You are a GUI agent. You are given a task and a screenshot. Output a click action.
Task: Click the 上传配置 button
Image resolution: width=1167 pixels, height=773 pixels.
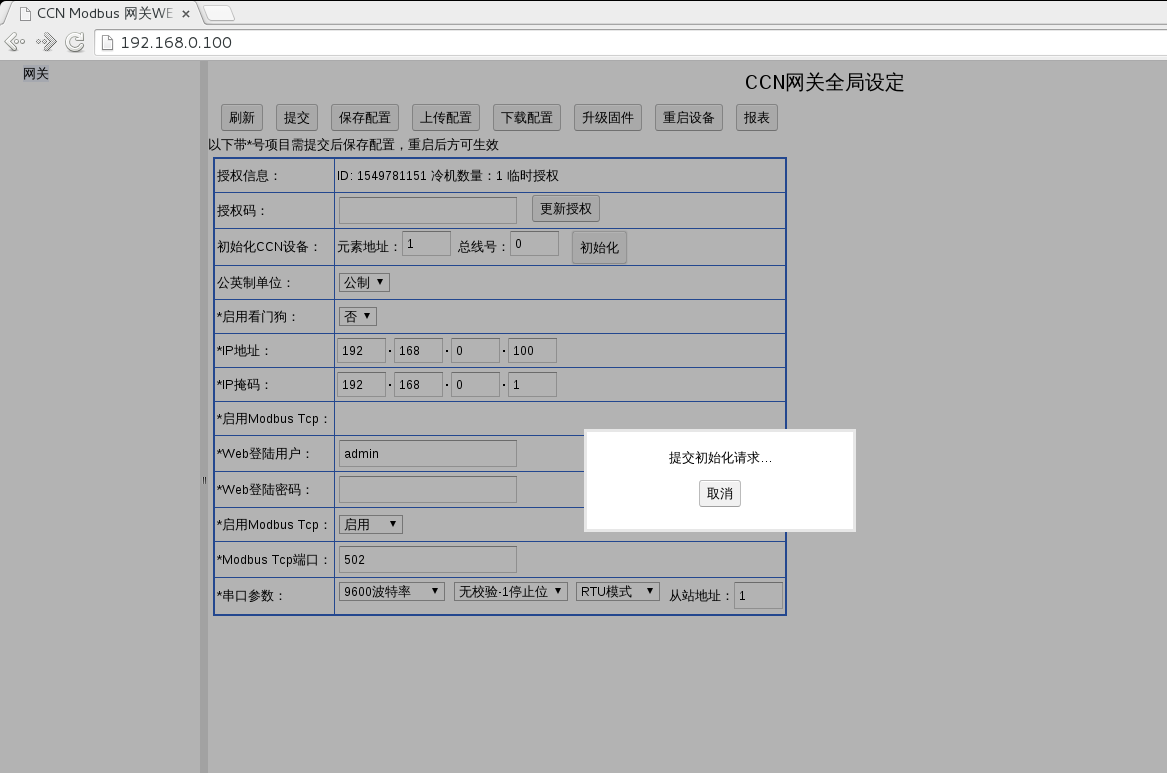446,118
